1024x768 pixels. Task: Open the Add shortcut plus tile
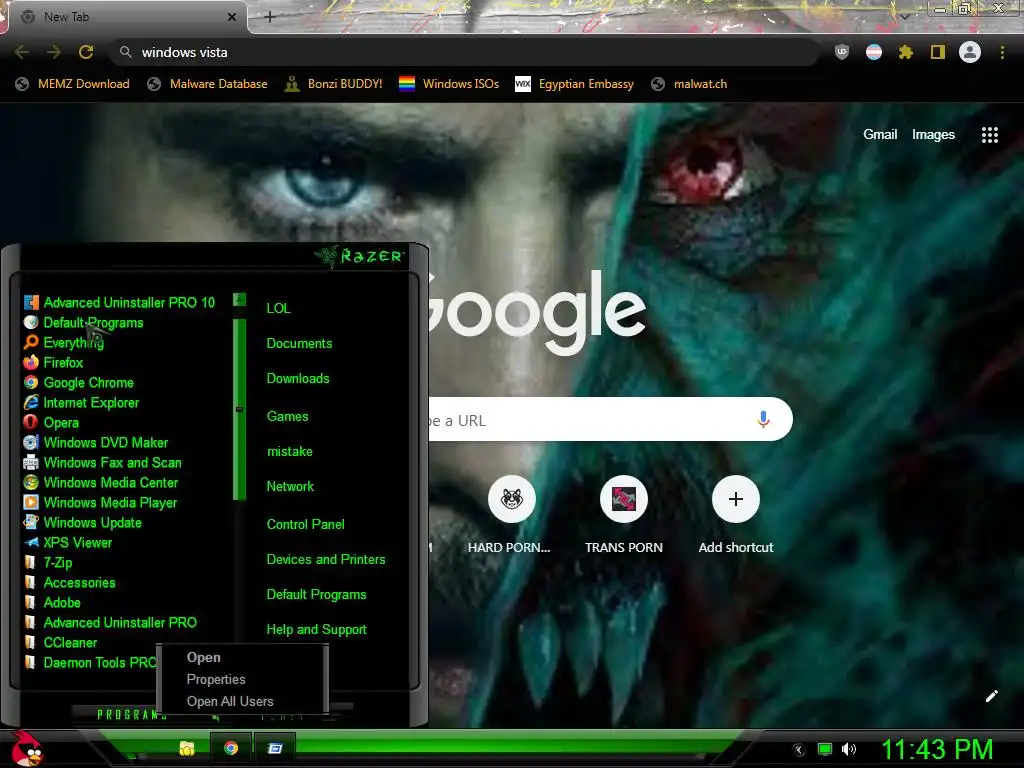pos(735,500)
